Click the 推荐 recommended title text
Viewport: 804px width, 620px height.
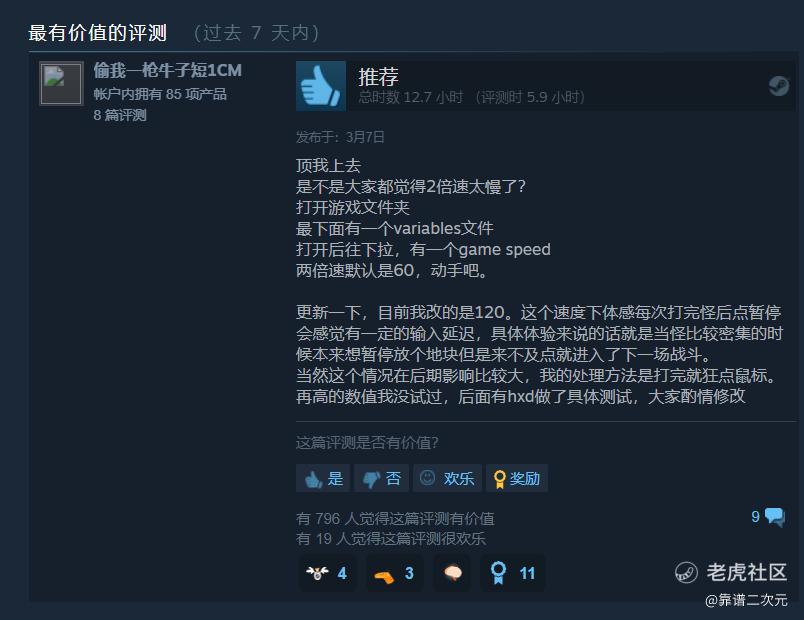pos(378,77)
